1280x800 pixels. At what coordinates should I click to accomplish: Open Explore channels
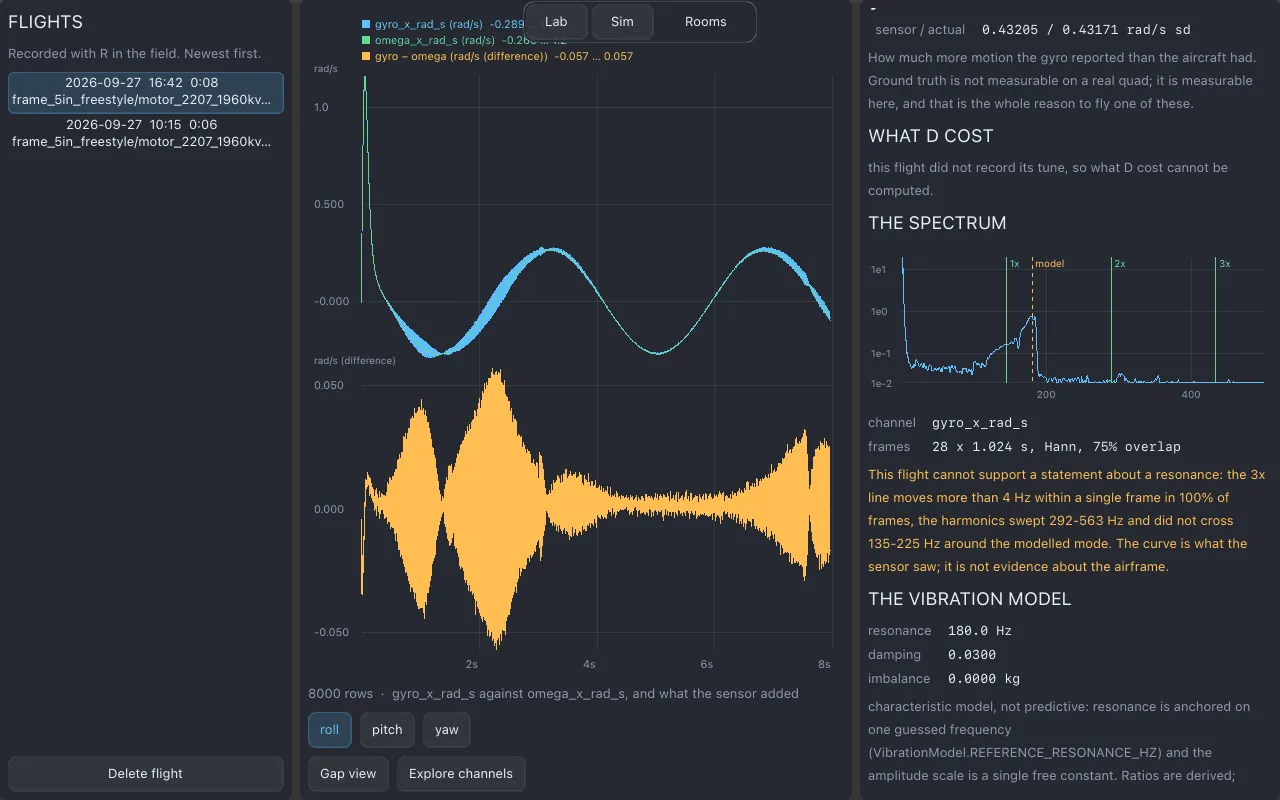[461, 774]
